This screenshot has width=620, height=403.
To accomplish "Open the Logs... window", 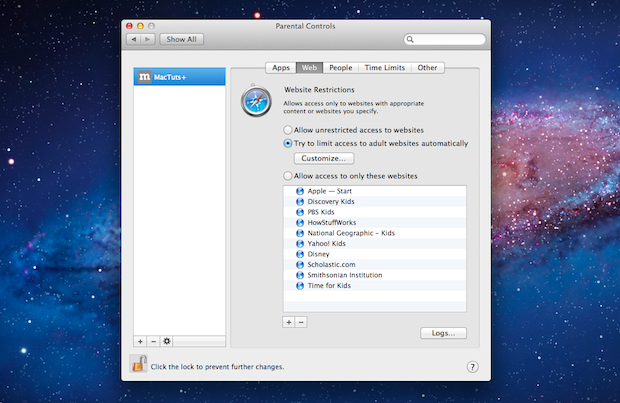I will [x=443, y=333].
